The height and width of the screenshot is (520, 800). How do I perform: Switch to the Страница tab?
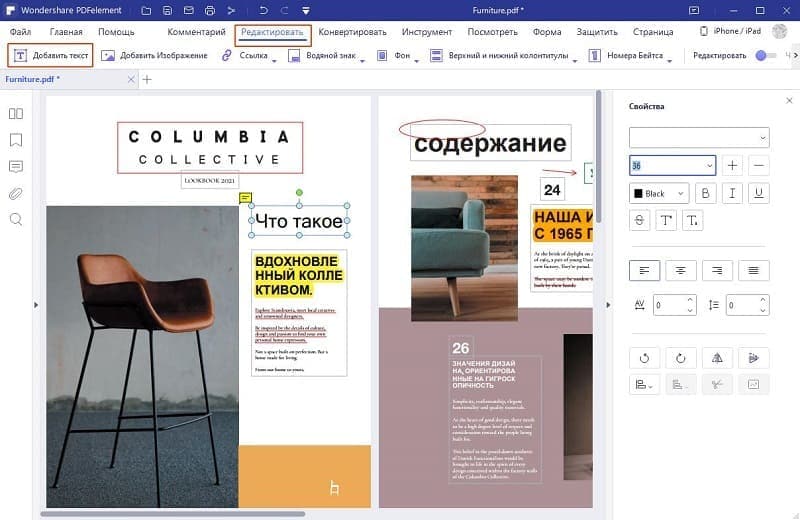click(x=653, y=32)
